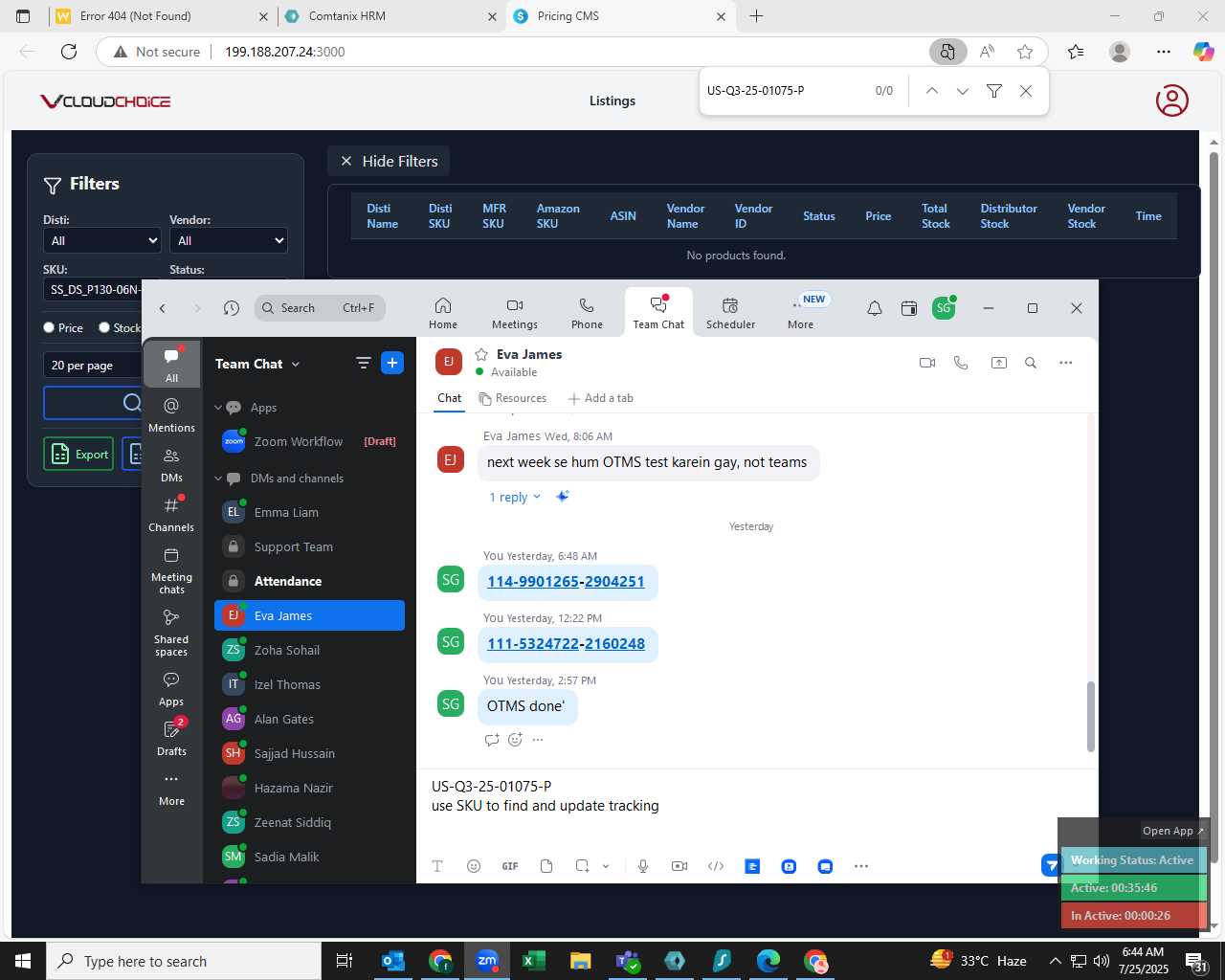Open the More sidebar item with three dots
Image resolution: width=1225 pixels, height=980 pixels.
(x=171, y=789)
